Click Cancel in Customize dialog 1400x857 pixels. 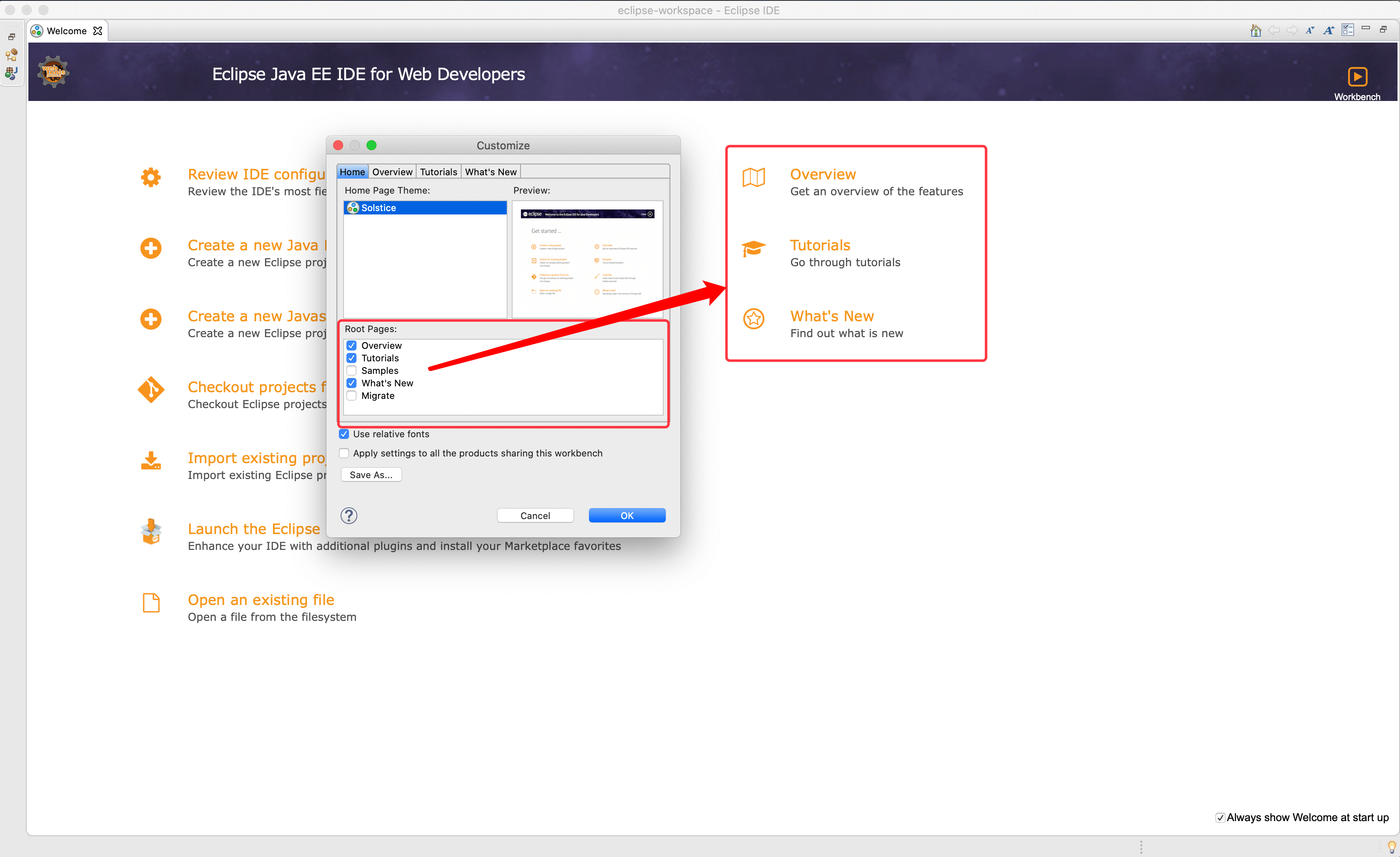click(535, 516)
